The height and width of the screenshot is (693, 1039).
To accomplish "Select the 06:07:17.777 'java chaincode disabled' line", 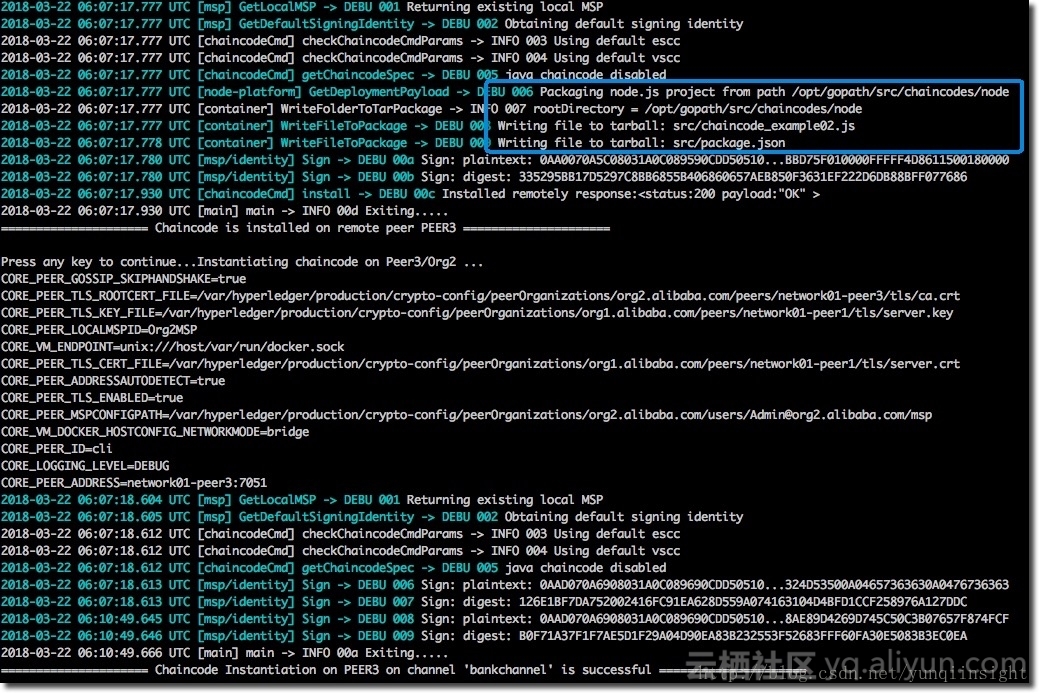I will pos(333,75).
